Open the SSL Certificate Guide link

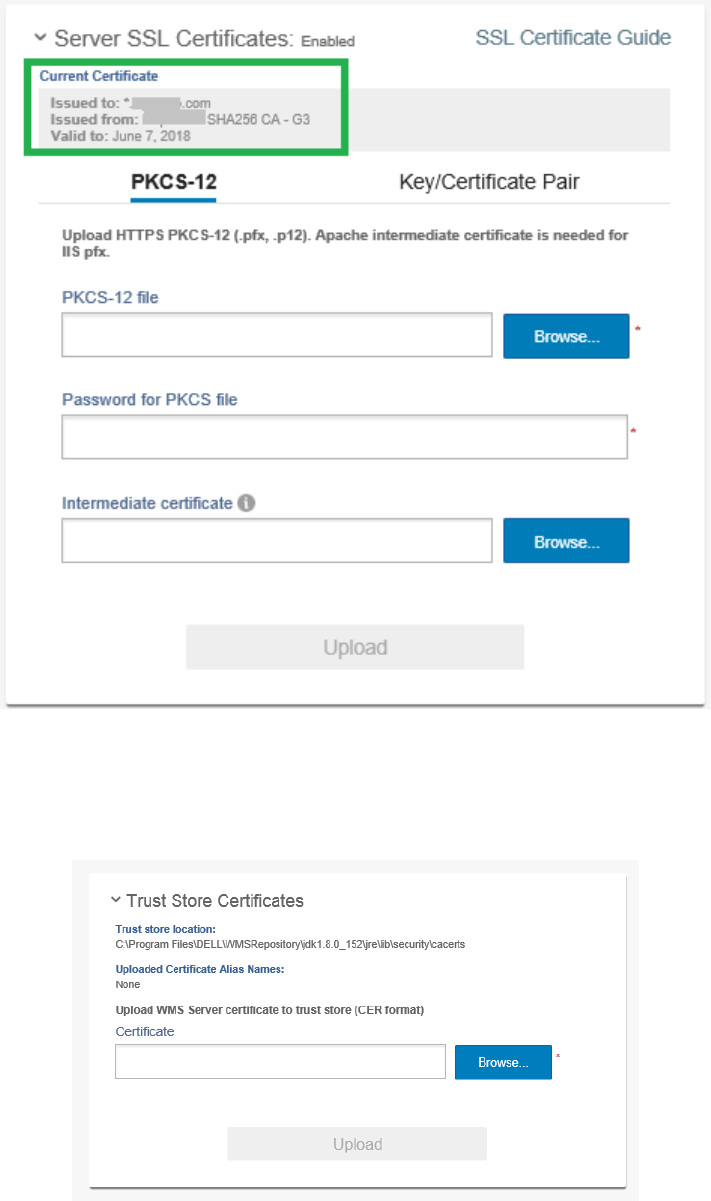pyautogui.click(x=573, y=38)
